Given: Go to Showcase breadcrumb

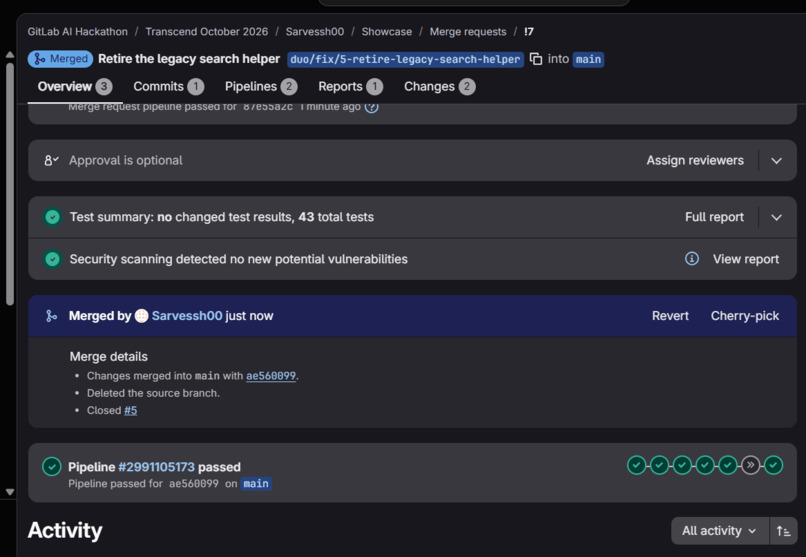Looking at the screenshot, I should pyautogui.click(x=387, y=31).
